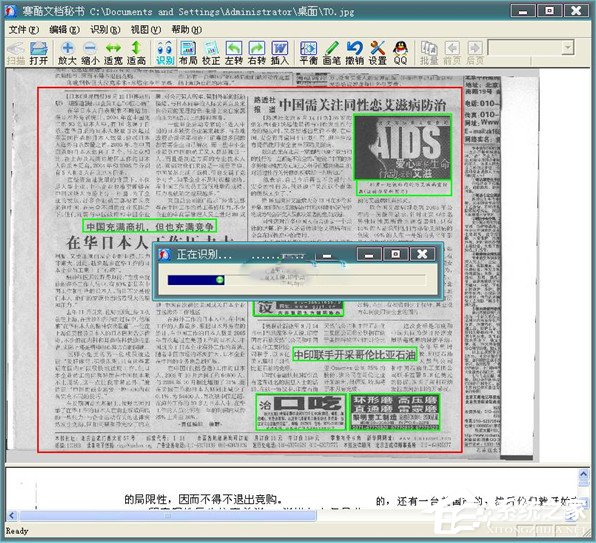Image resolution: width=596 pixels, height=543 pixels.
Task: Maximize the main 寒酷文档秘书 window
Action: (x=549, y=11)
